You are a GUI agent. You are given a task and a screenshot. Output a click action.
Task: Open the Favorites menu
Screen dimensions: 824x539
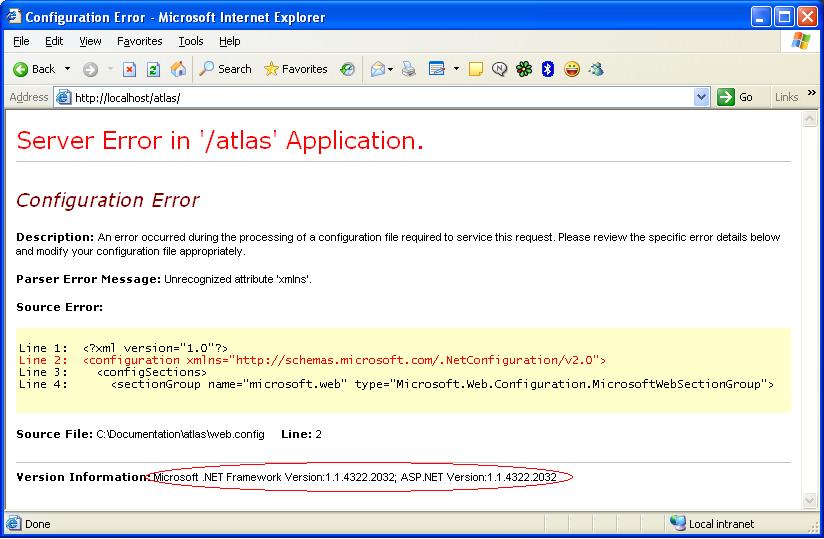(139, 41)
